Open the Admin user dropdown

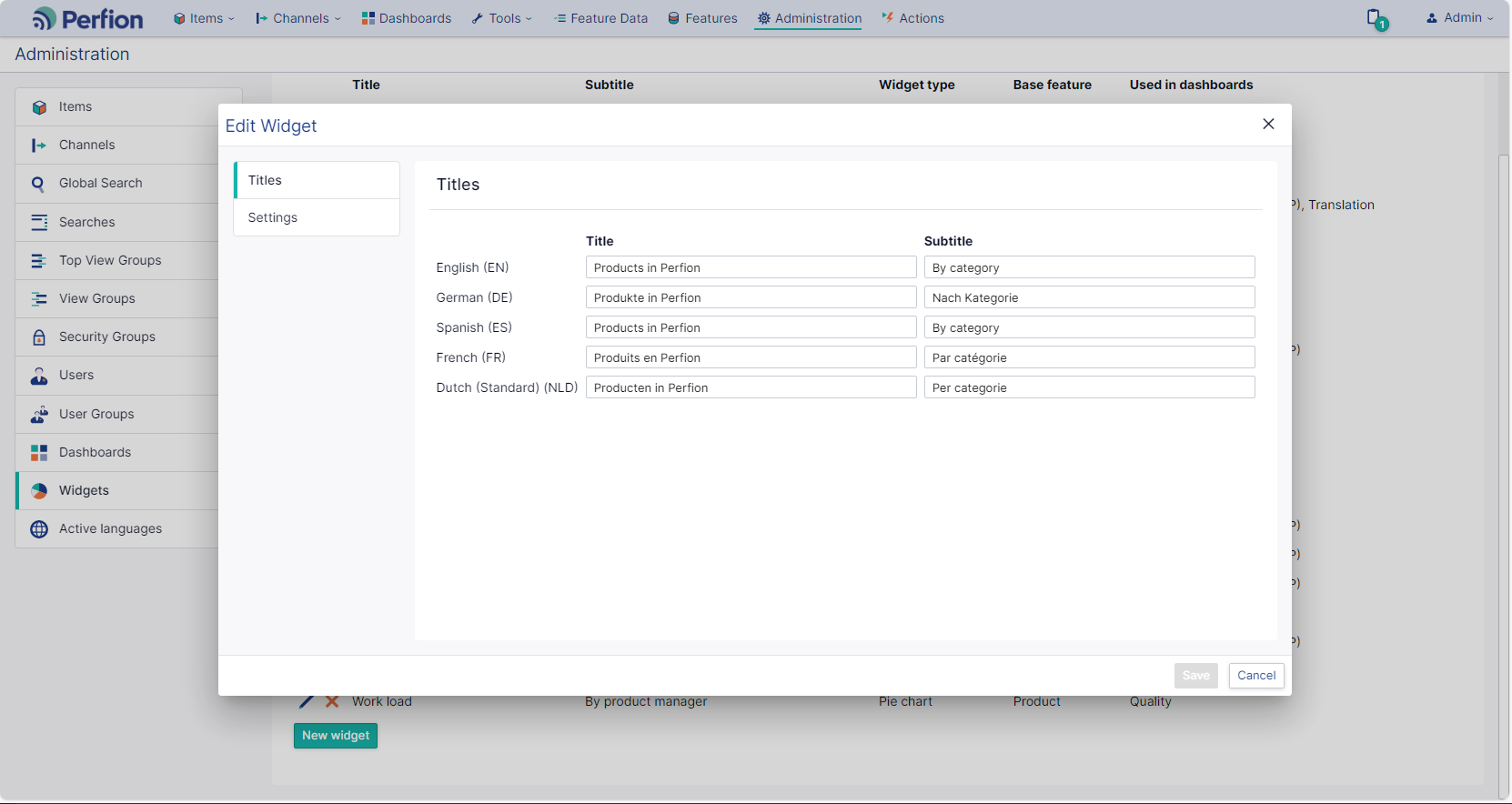click(1459, 17)
